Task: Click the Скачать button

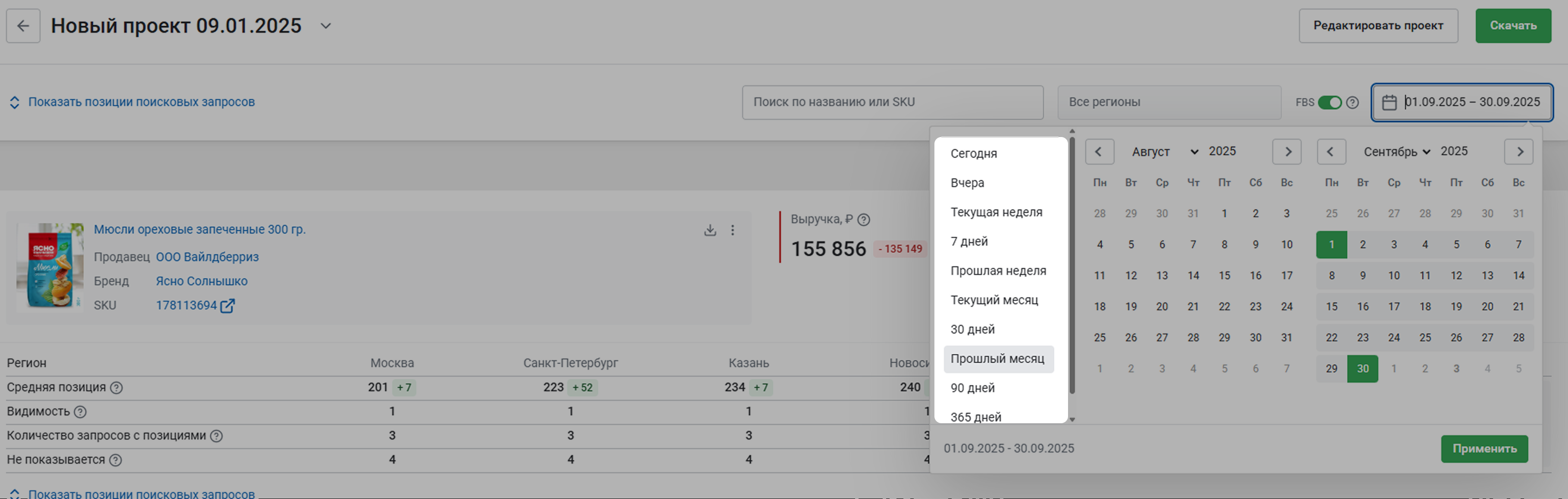Action: 1512,25
